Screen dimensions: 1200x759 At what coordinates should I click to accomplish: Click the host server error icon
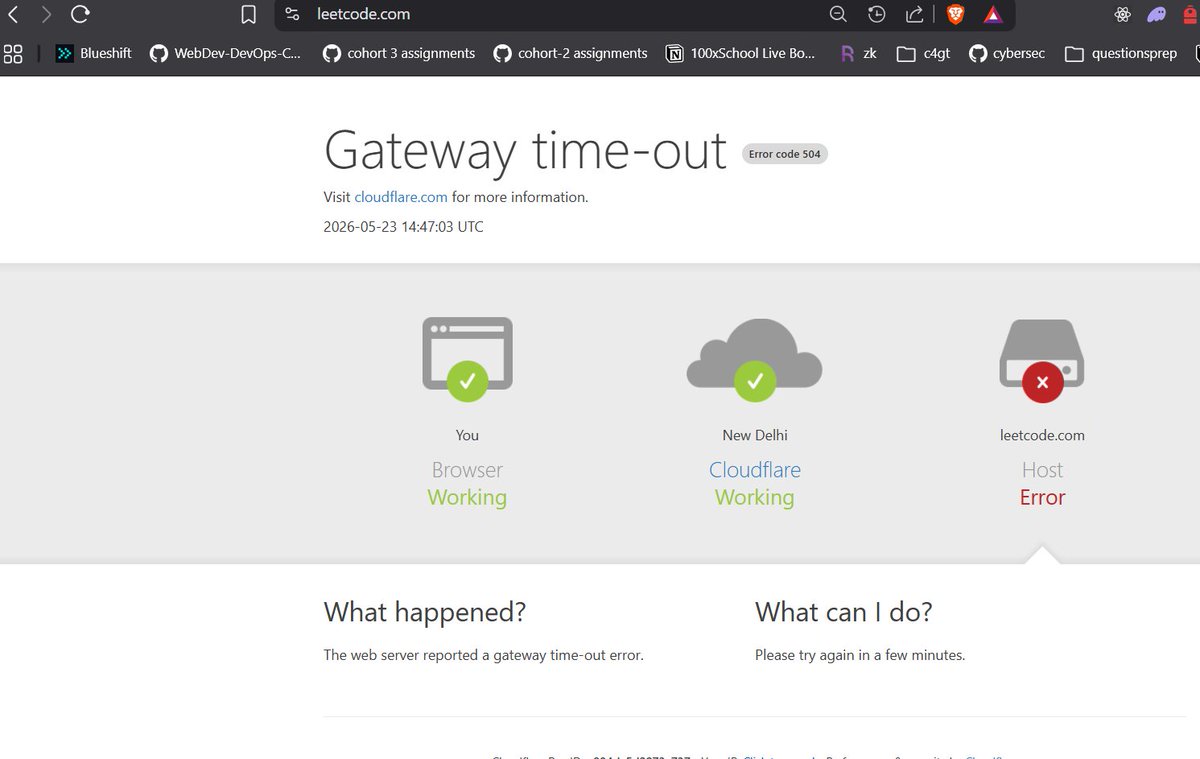[1042, 359]
